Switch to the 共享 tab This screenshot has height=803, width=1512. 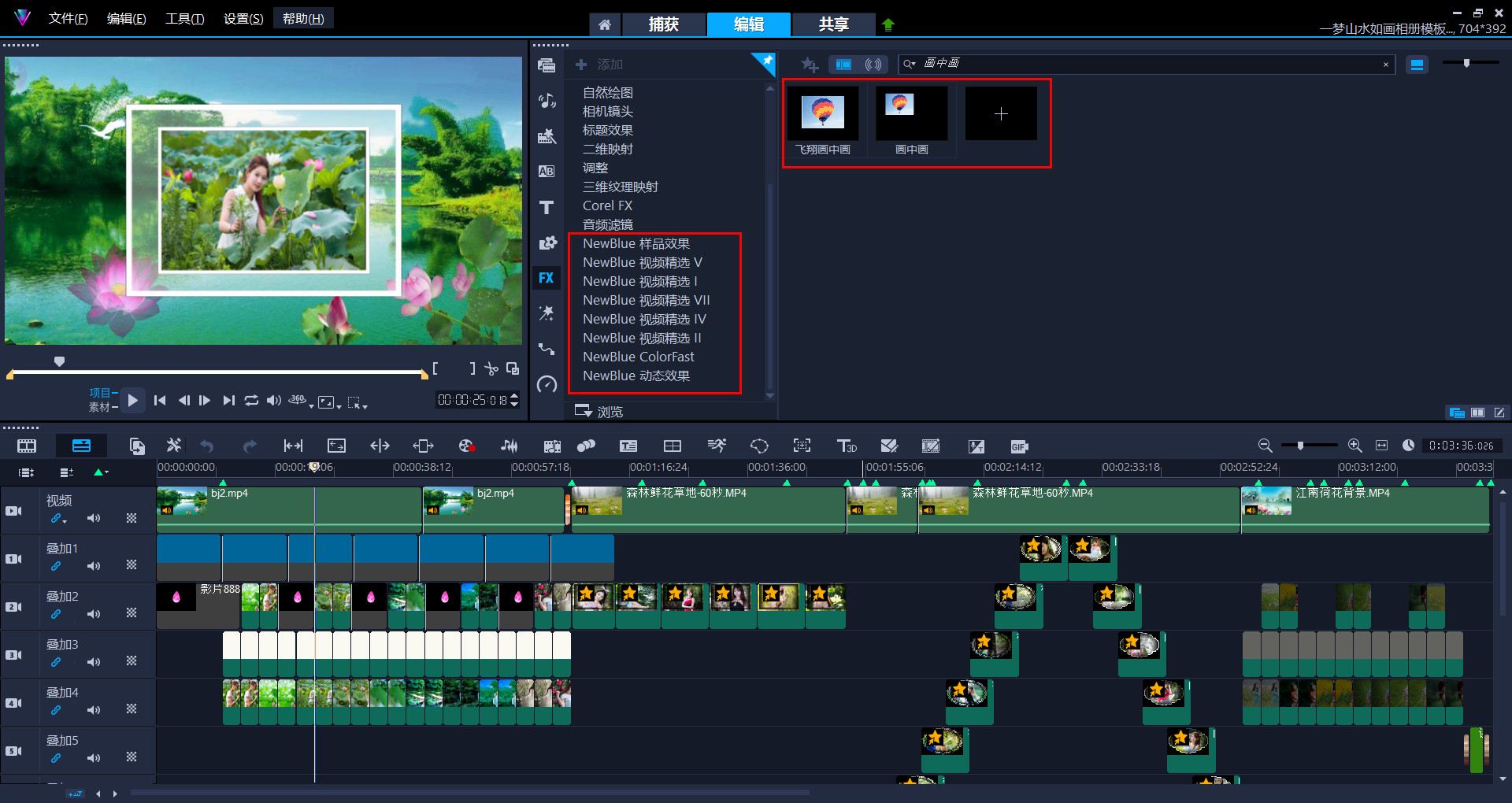(833, 24)
